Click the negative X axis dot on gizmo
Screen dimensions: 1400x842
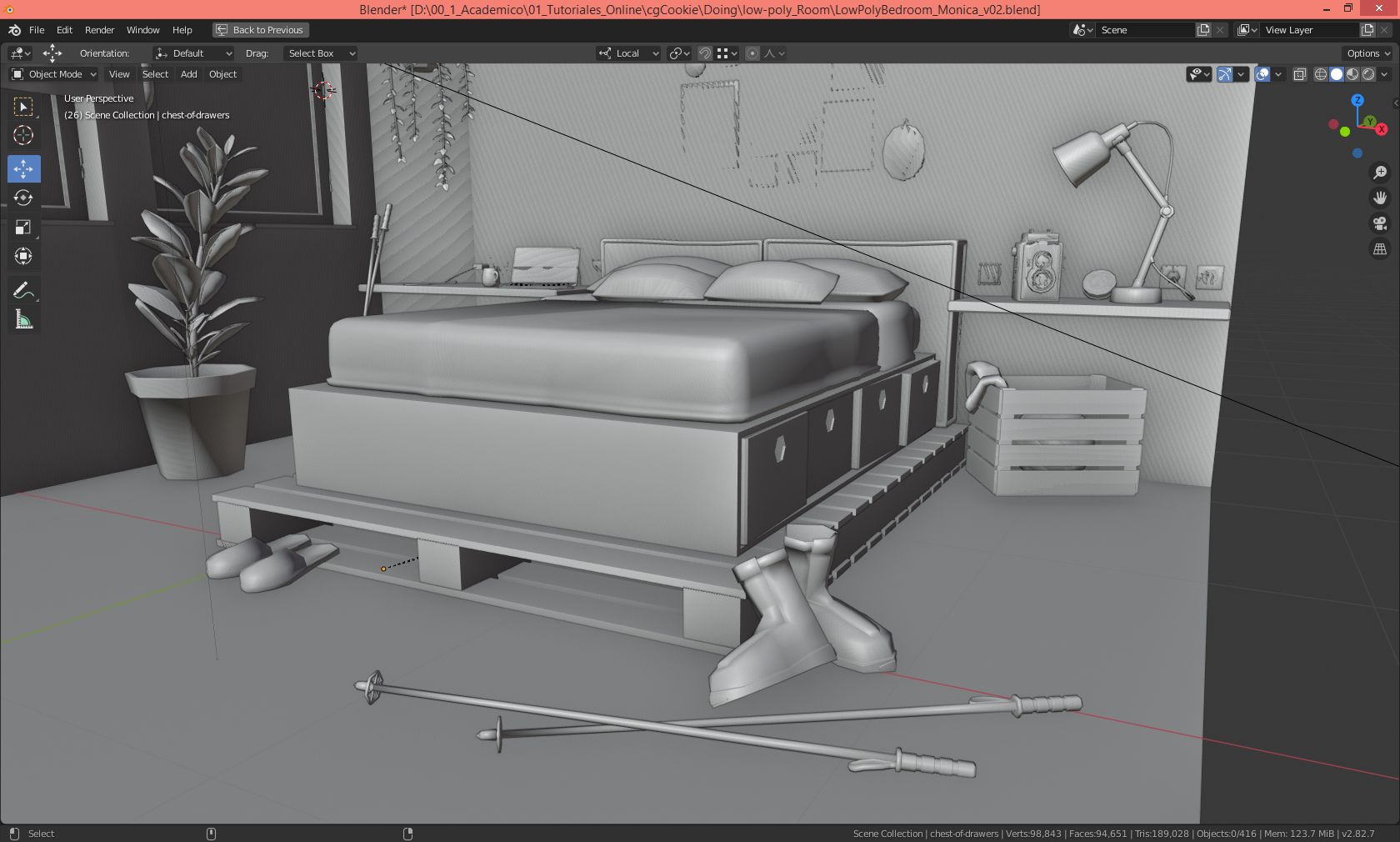(x=1333, y=125)
